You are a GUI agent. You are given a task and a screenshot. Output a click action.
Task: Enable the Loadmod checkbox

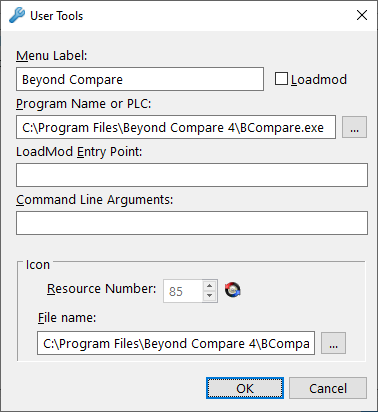click(281, 79)
